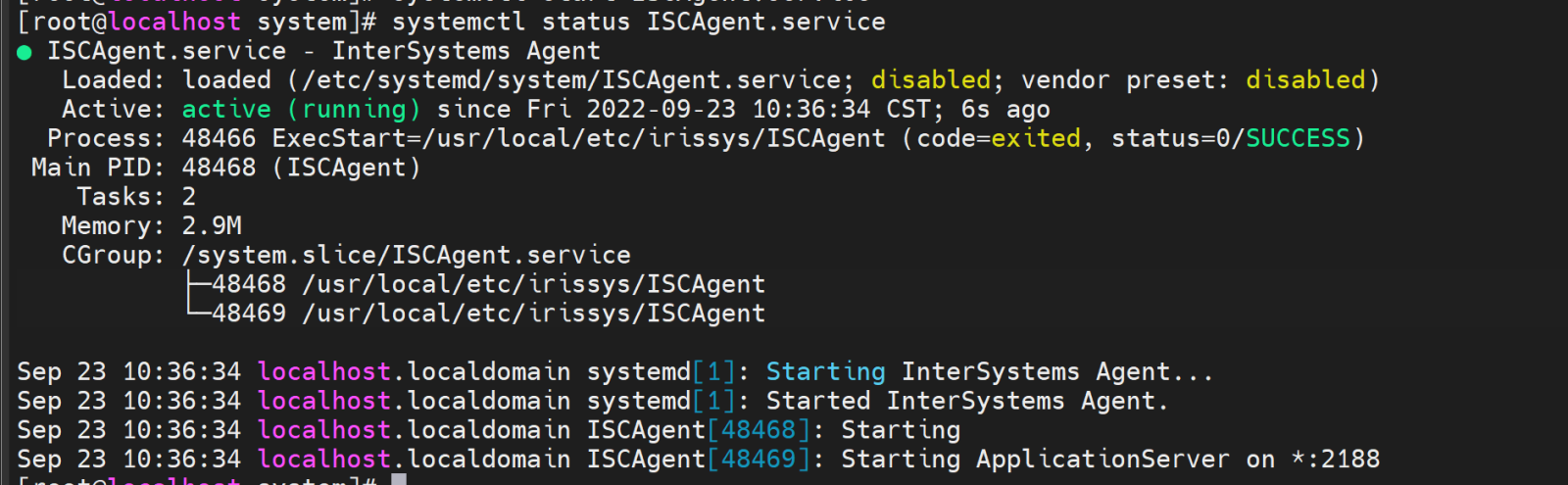Click the blue 'Starting' word in the systemd log

(825, 372)
